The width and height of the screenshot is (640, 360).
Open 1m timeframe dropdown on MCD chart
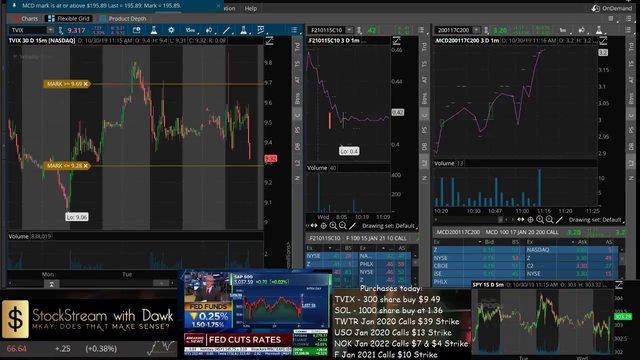[x=563, y=30]
